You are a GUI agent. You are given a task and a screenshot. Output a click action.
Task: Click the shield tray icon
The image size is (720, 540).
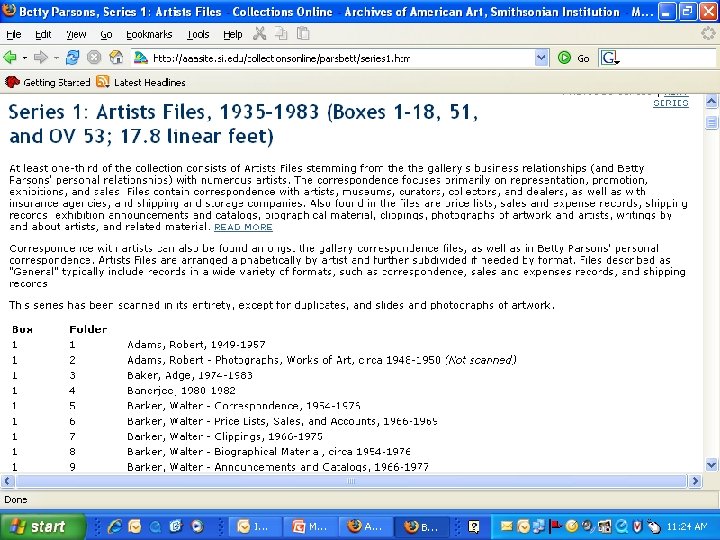coord(637,526)
